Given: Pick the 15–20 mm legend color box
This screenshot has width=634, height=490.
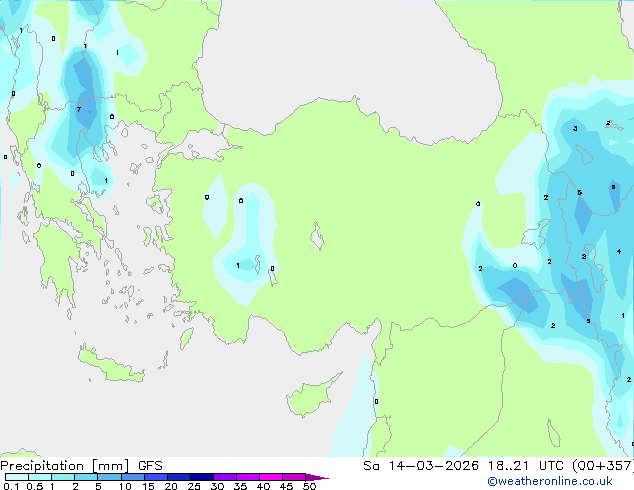Looking at the screenshot, I should 156,477.
